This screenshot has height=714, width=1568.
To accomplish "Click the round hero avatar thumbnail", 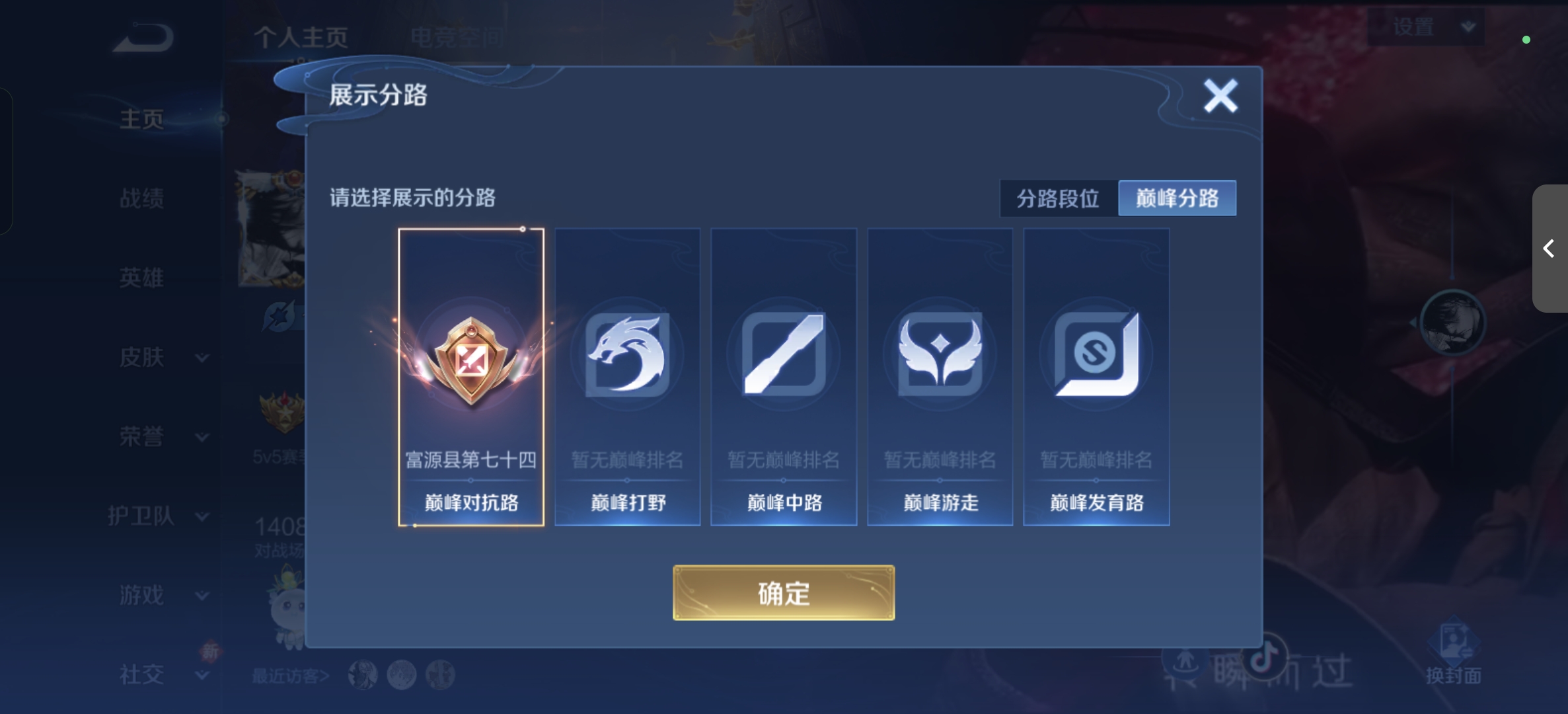I will pos(1452,323).
